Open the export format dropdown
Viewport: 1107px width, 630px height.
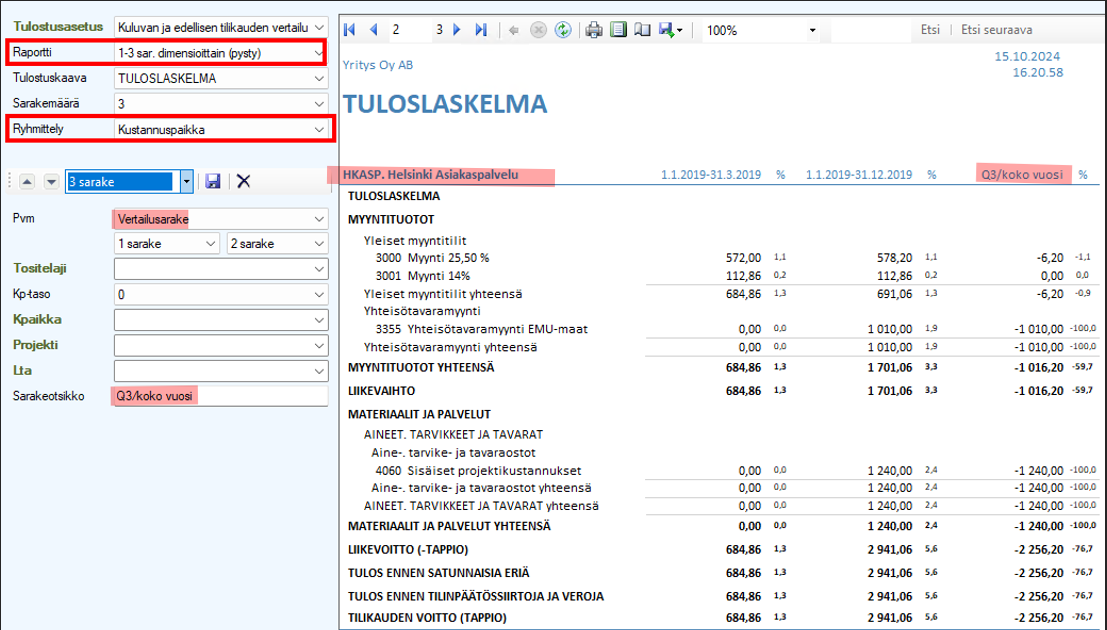tap(679, 31)
